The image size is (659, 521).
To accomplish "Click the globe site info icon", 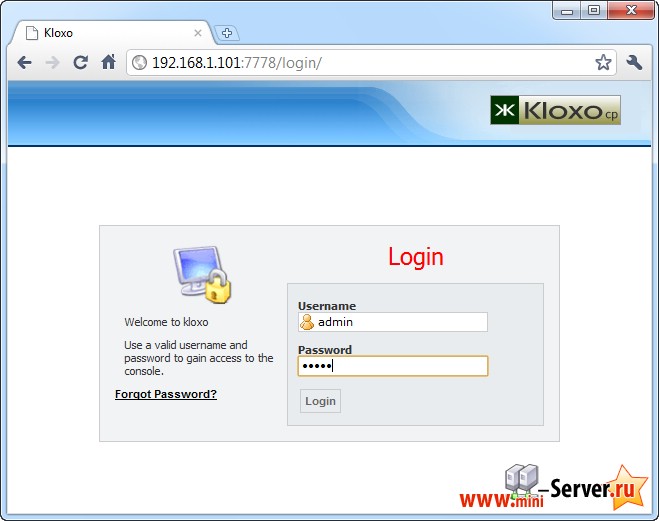I will tap(139, 63).
